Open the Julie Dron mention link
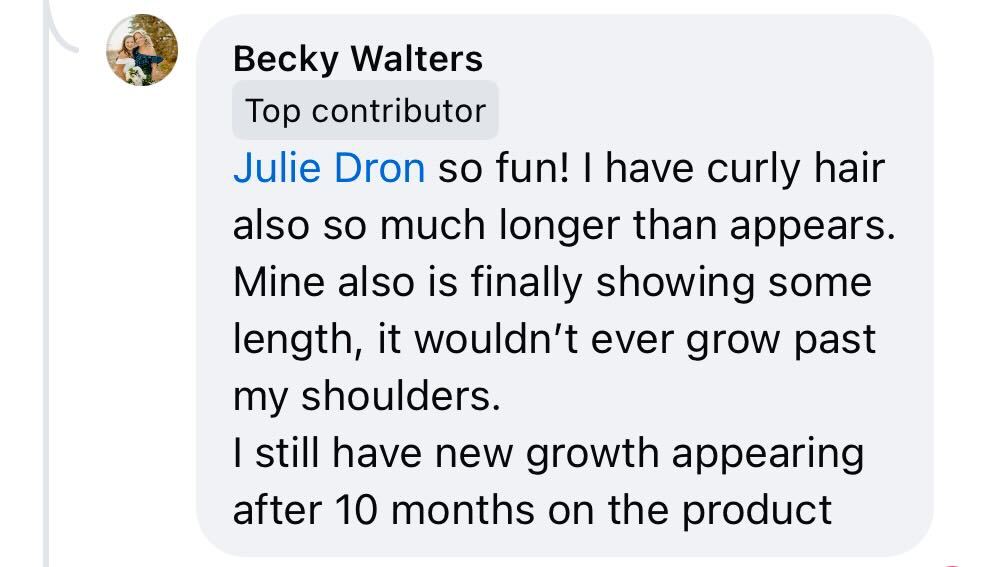The width and height of the screenshot is (1000, 567). [x=329, y=168]
